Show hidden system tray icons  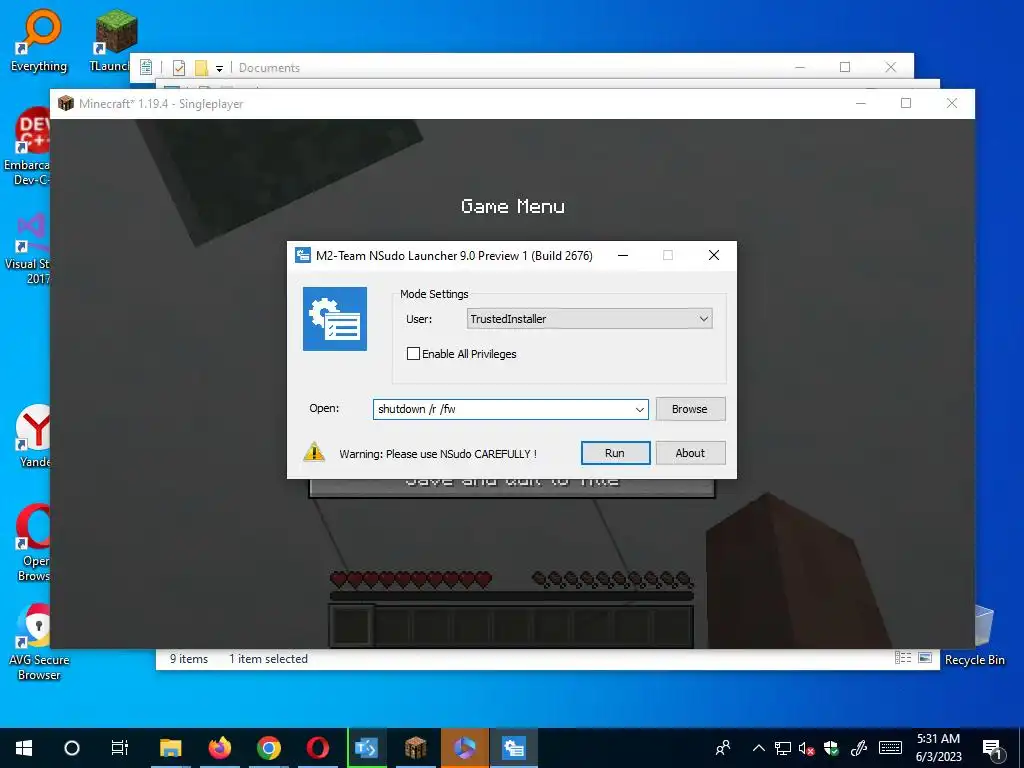(758, 748)
